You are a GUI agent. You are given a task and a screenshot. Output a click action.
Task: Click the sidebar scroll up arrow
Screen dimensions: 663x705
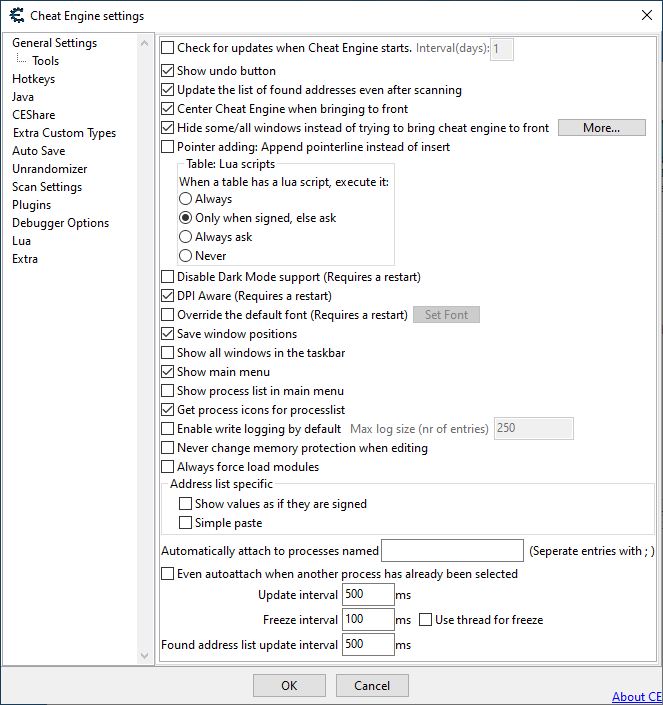144,43
